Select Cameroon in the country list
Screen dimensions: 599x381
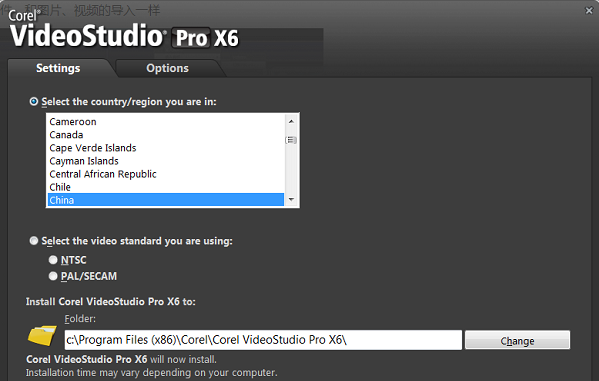[166, 122]
